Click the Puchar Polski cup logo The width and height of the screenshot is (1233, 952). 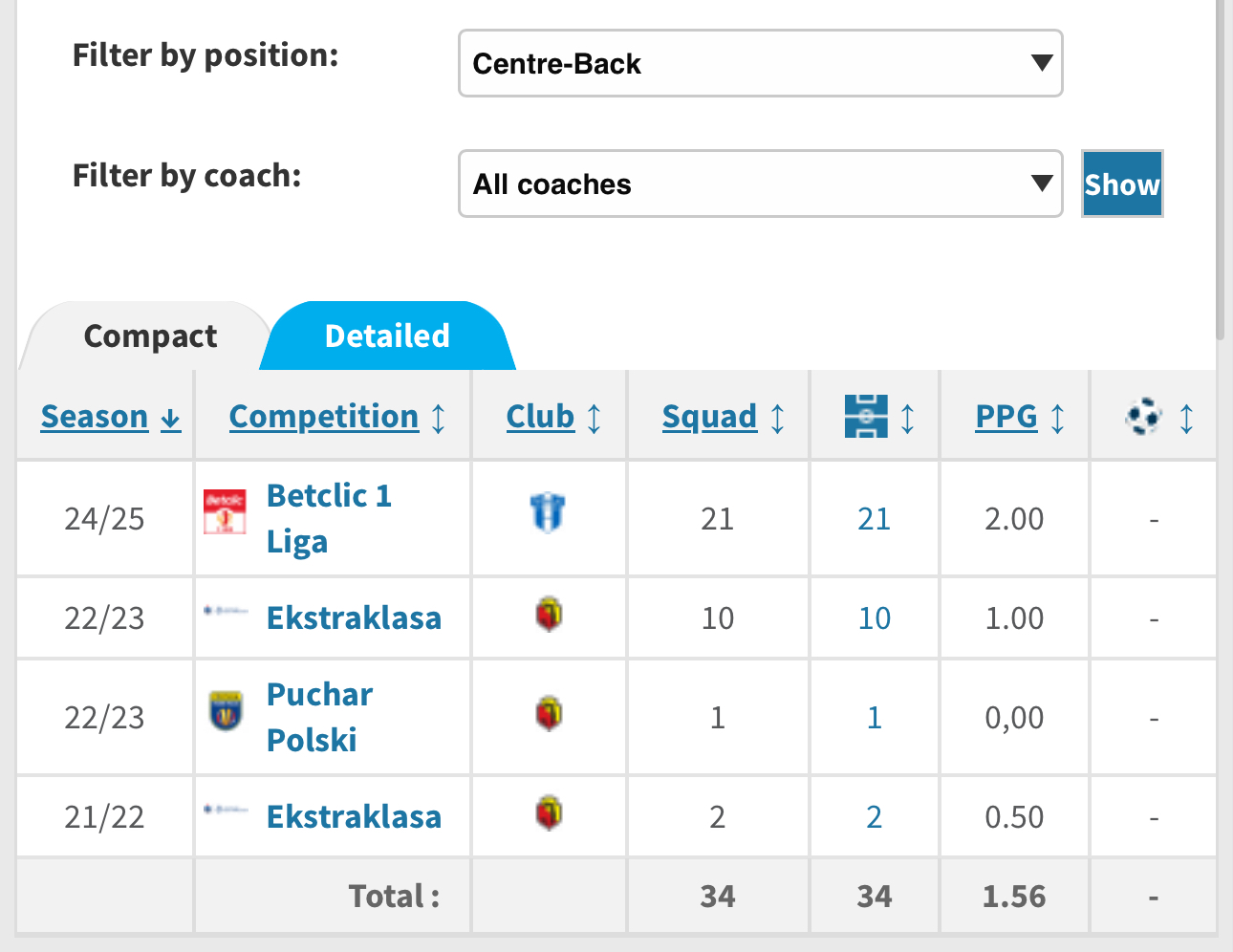(x=226, y=711)
